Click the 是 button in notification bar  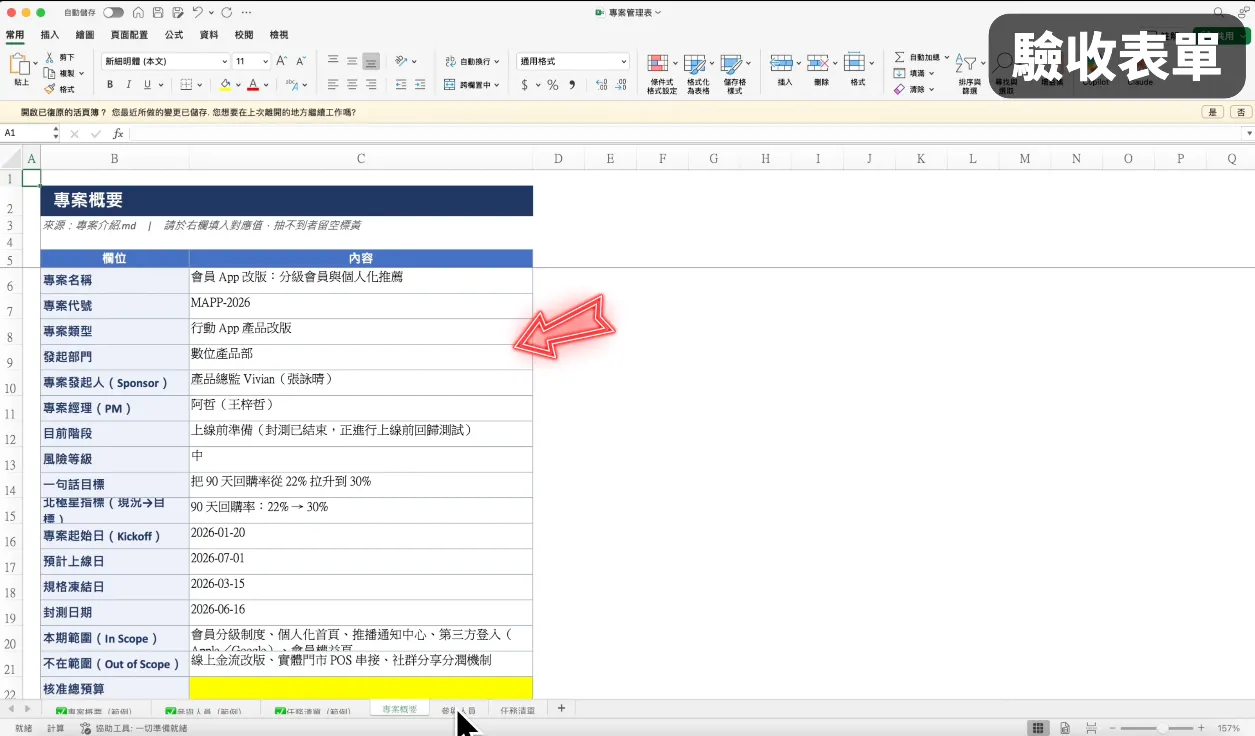click(x=1214, y=112)
